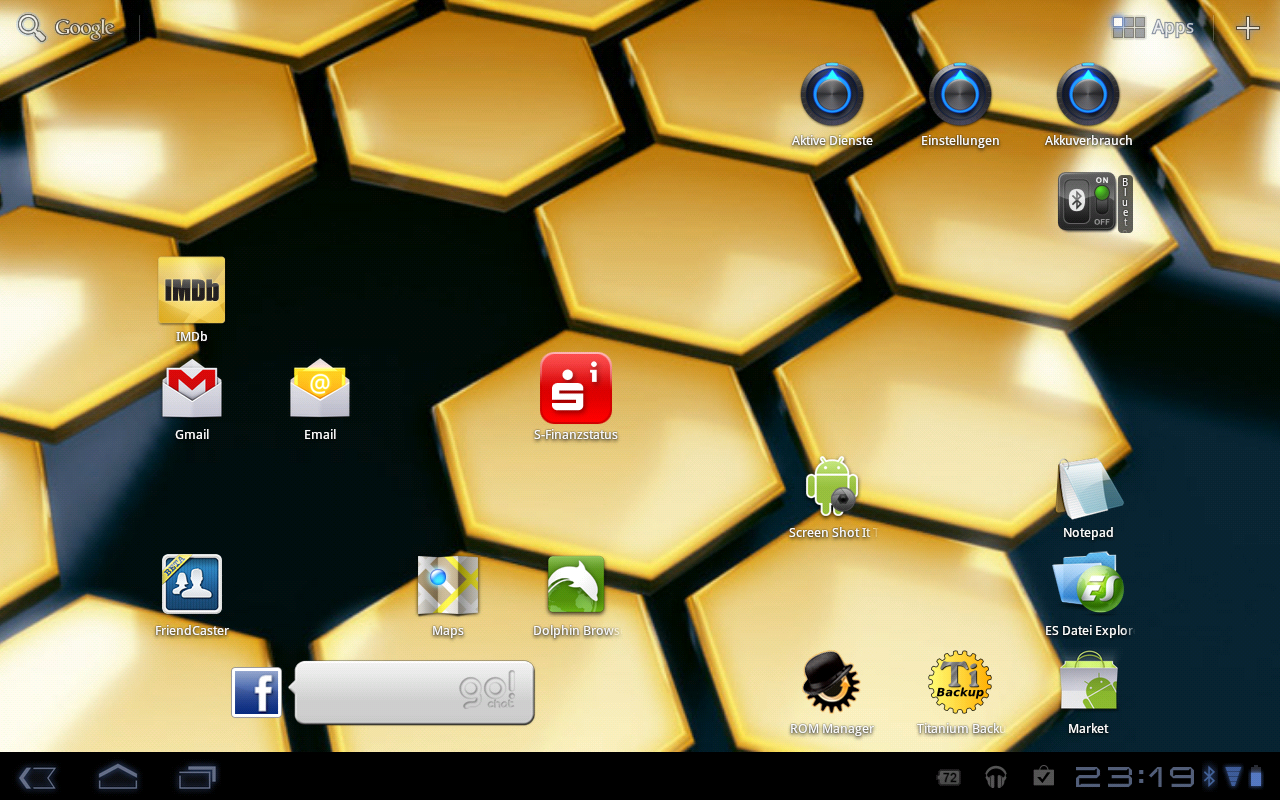
Task: Tap the plus button to customize home screen
Action: [x=1248, y=28]
